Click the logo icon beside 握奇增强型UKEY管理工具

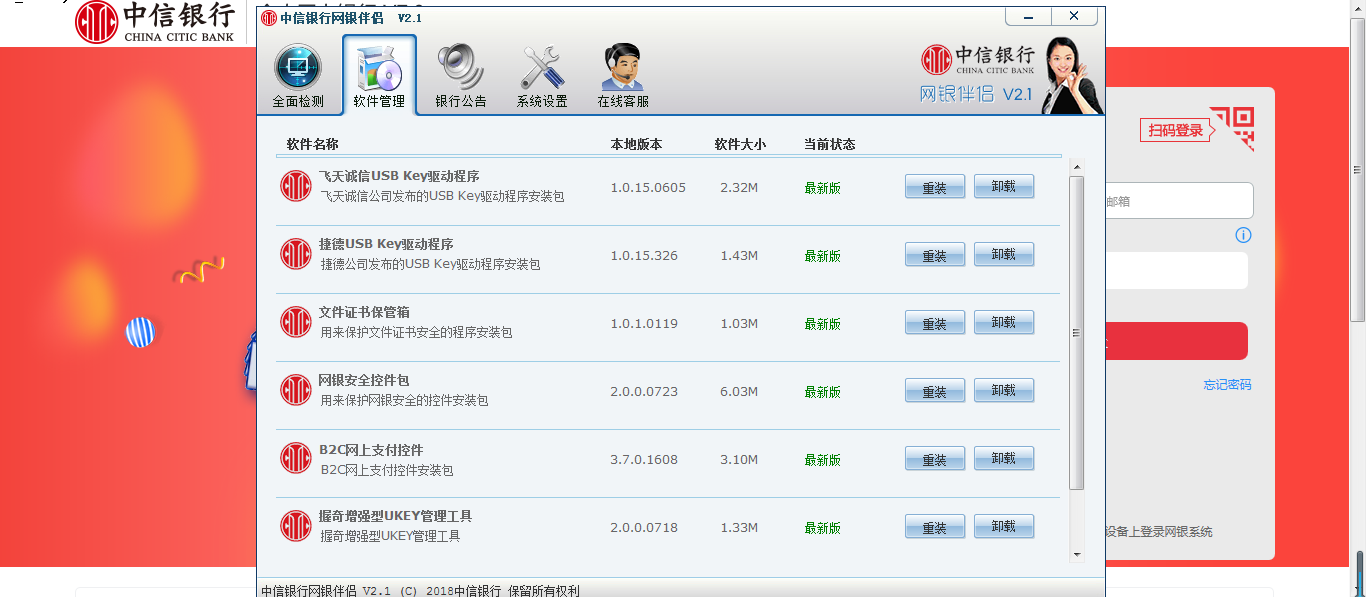tap(296, 526)
